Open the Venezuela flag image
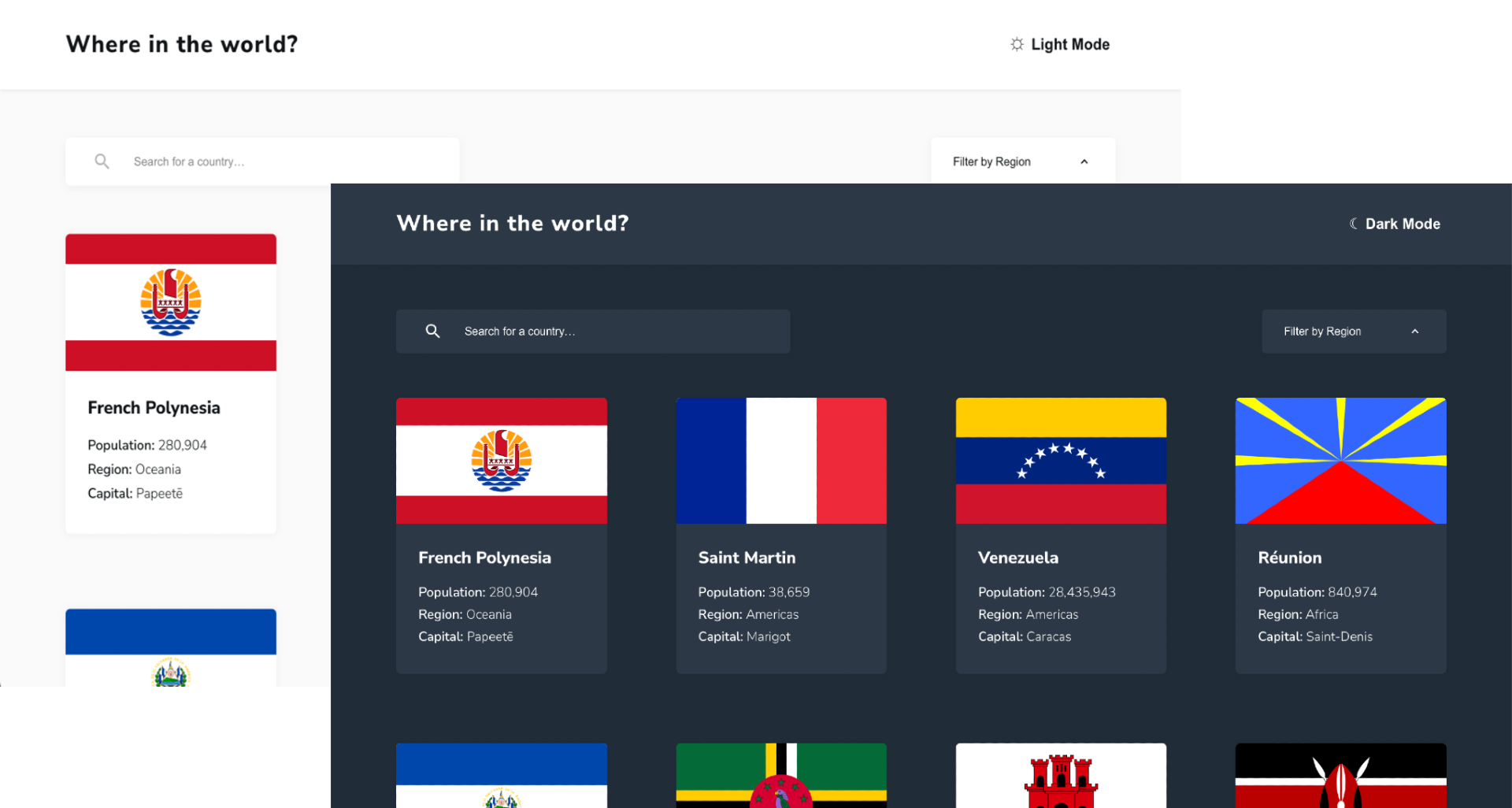The image size is (1512, 808). (x=1061, y=461)
